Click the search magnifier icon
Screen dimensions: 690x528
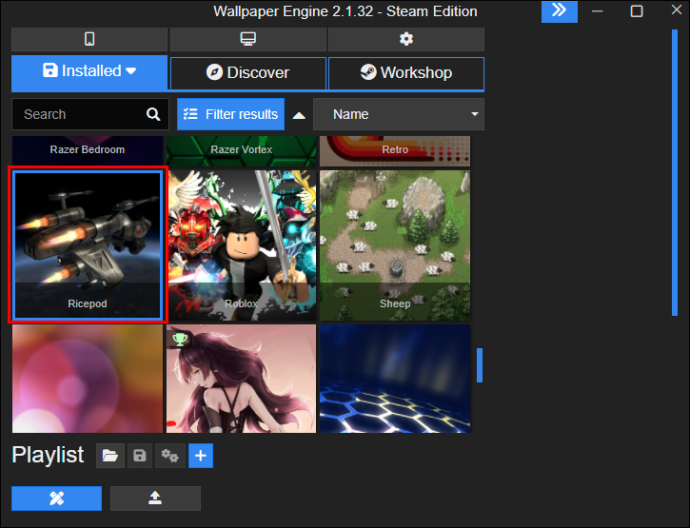153,114
